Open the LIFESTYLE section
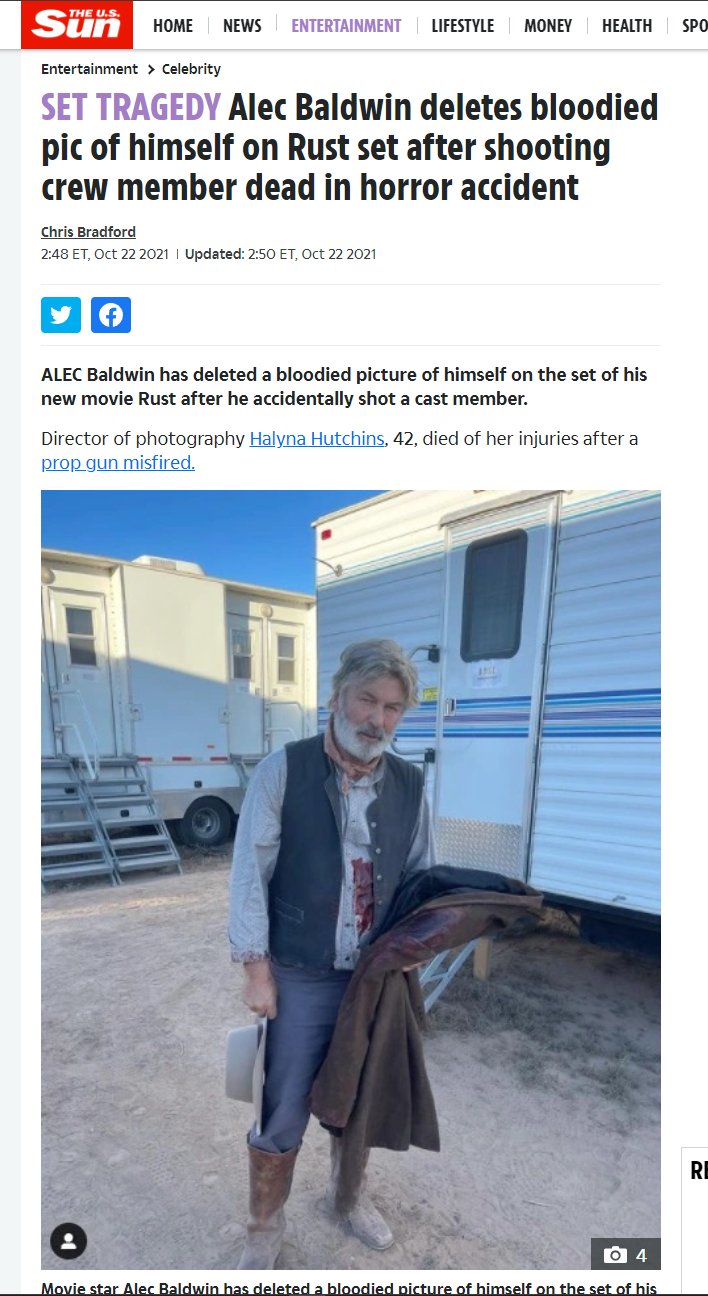The image size is (708, 1296). 463,26
